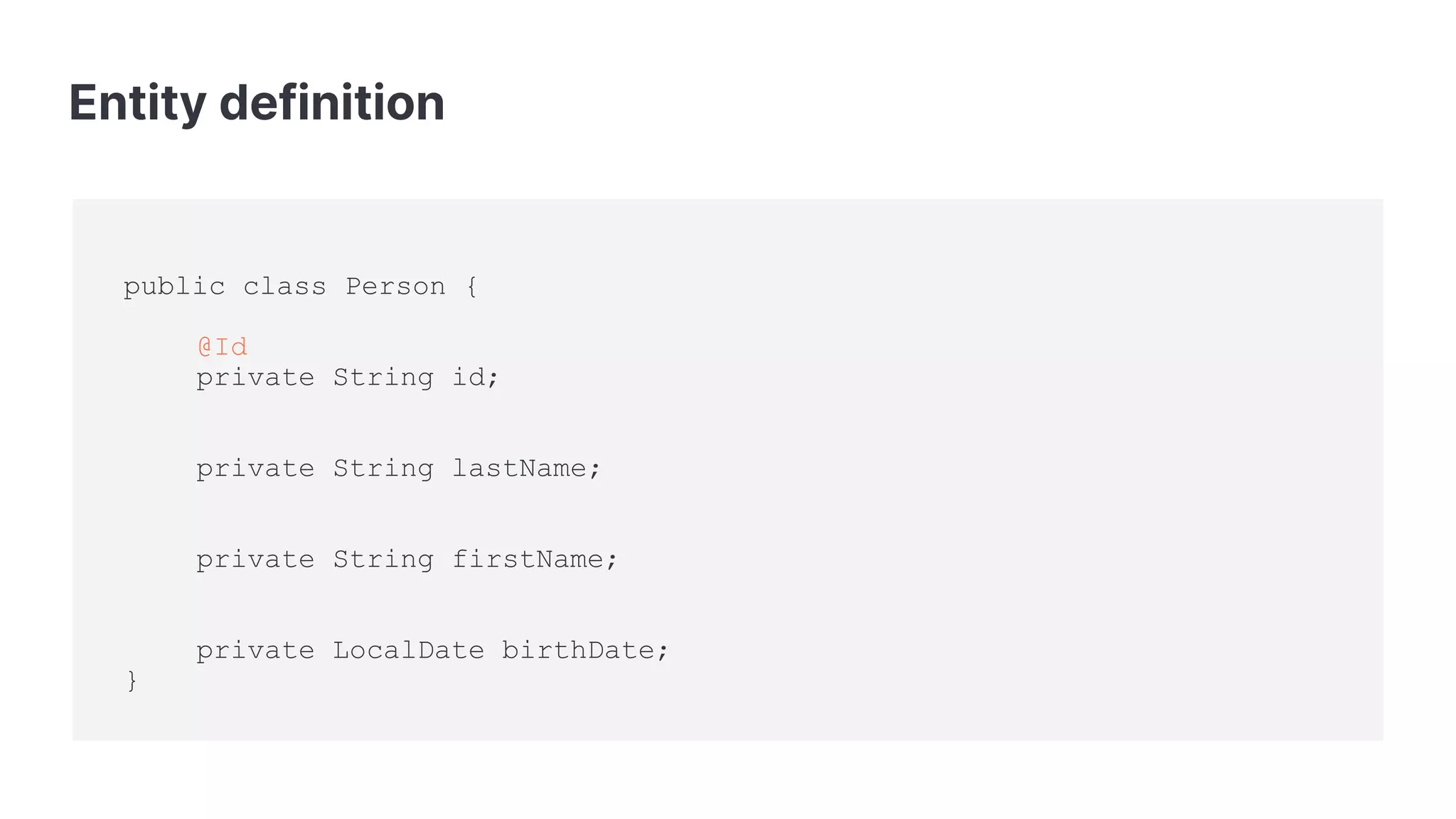Click the opening curly brace after Person
This screenshot has height=819, width=1456.
[472, 287]
